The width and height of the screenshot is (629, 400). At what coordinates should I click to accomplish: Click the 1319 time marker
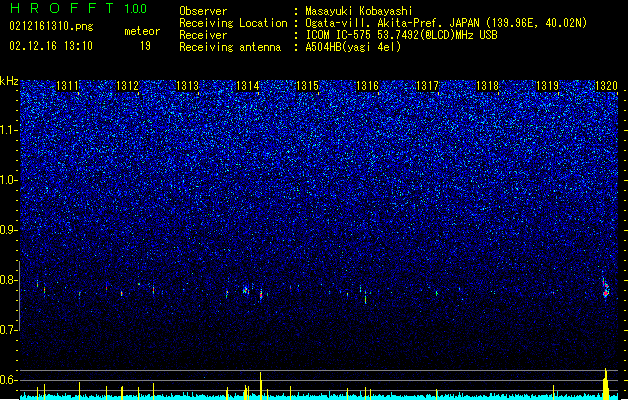click(x=547, y=86)
